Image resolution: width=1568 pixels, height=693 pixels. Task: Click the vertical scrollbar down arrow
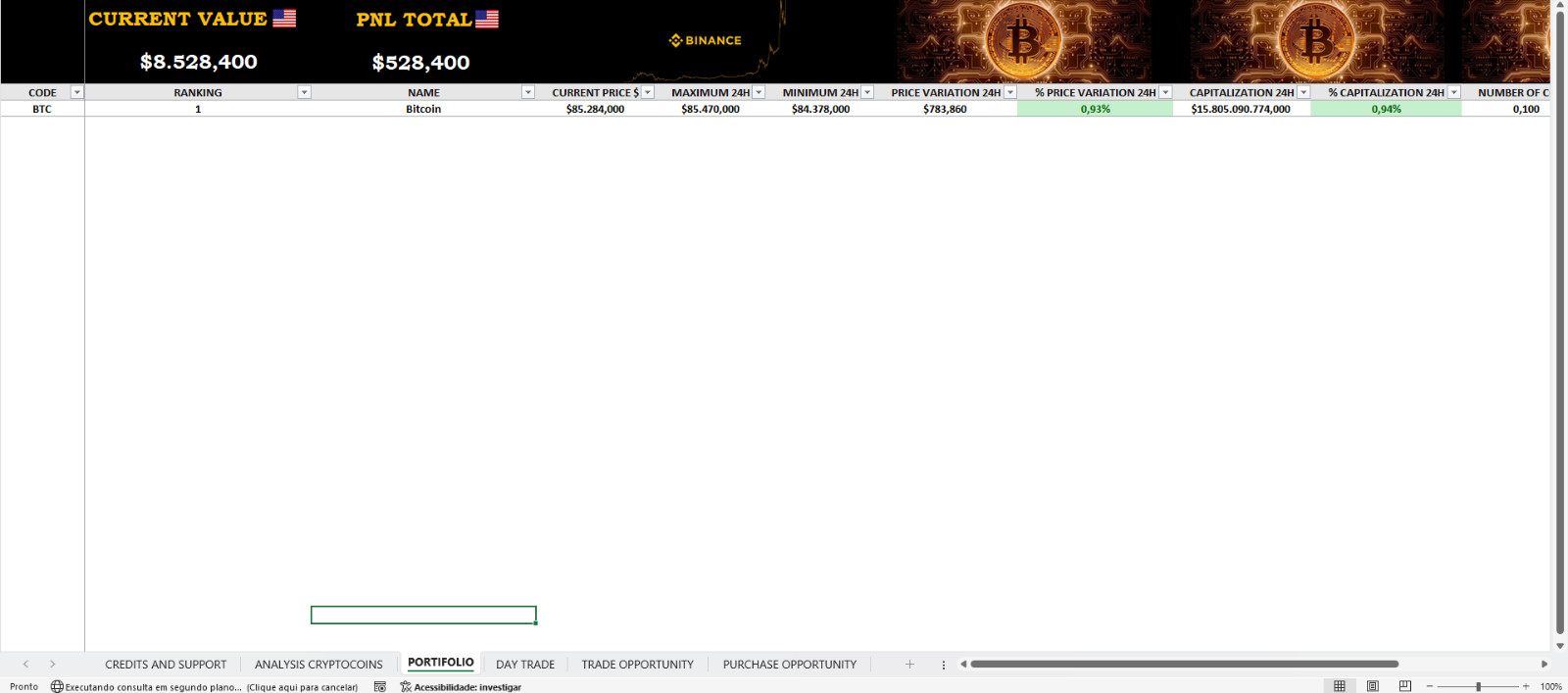[x=1560, y=646]
